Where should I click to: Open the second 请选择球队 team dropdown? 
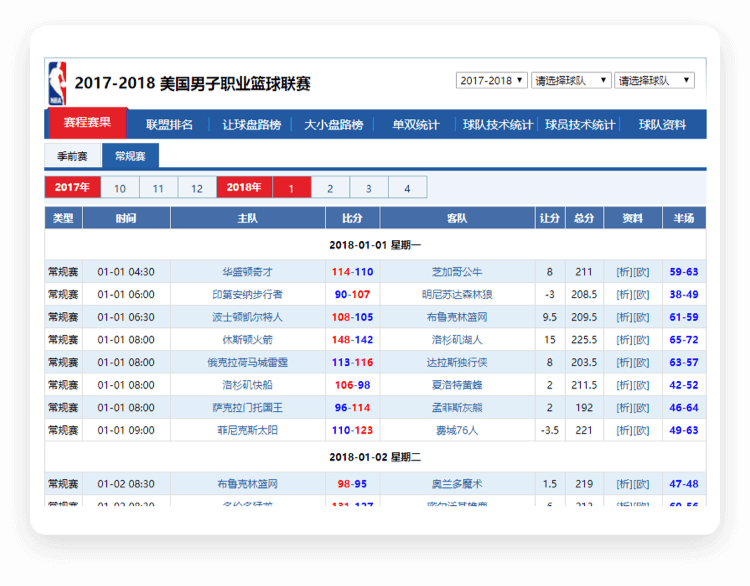(654, 80)
